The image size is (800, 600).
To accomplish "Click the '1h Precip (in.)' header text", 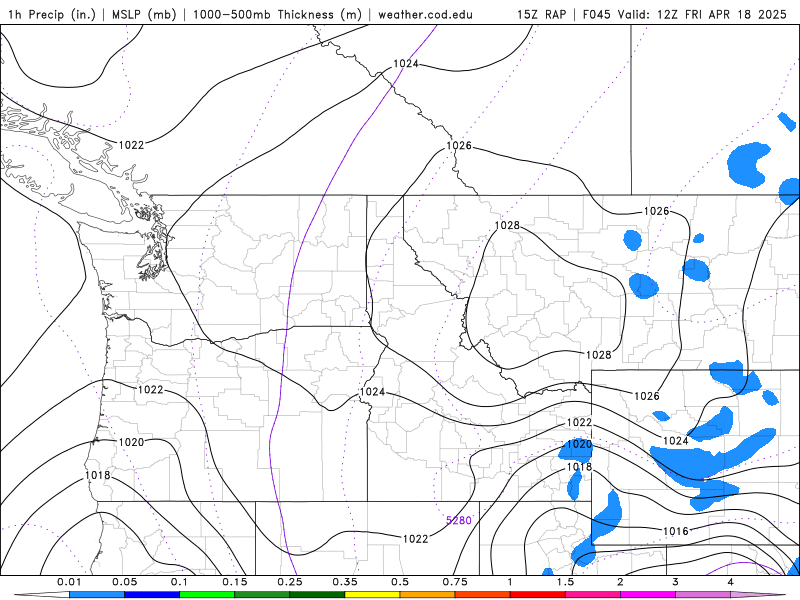I will [53, 14].
